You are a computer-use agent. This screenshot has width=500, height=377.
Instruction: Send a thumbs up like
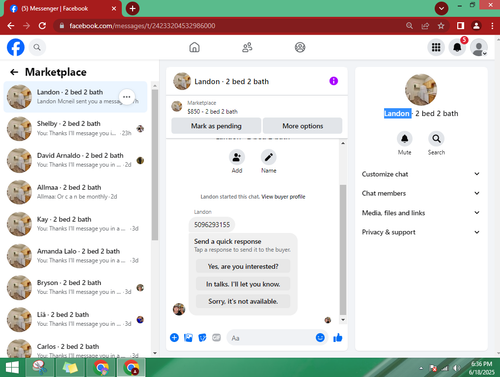(x=338, y=338)
